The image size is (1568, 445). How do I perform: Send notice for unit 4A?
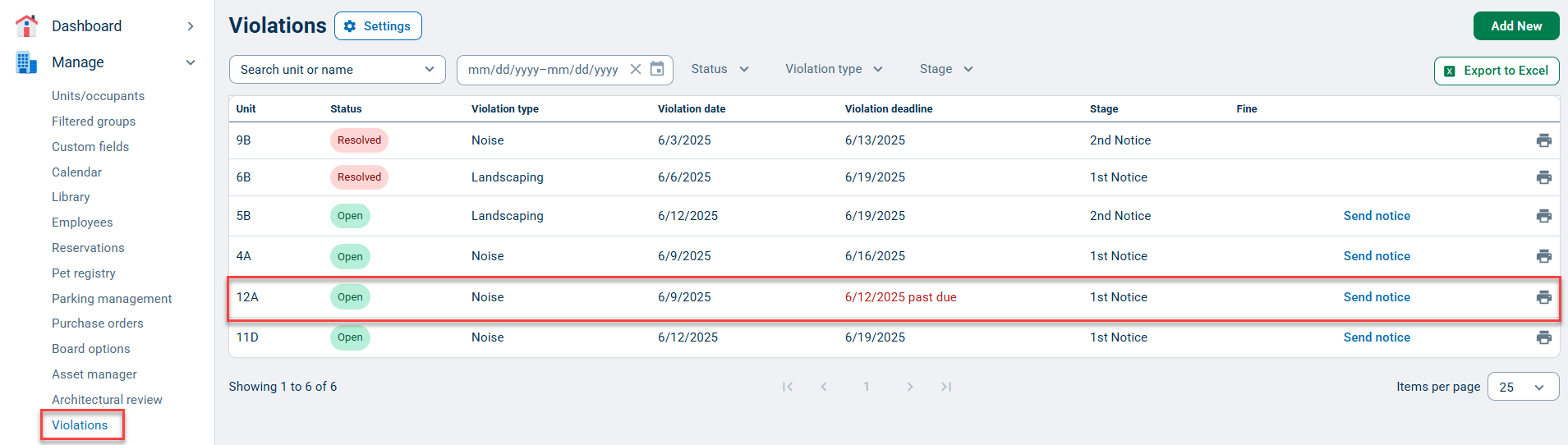click(x=1377, y=256)
